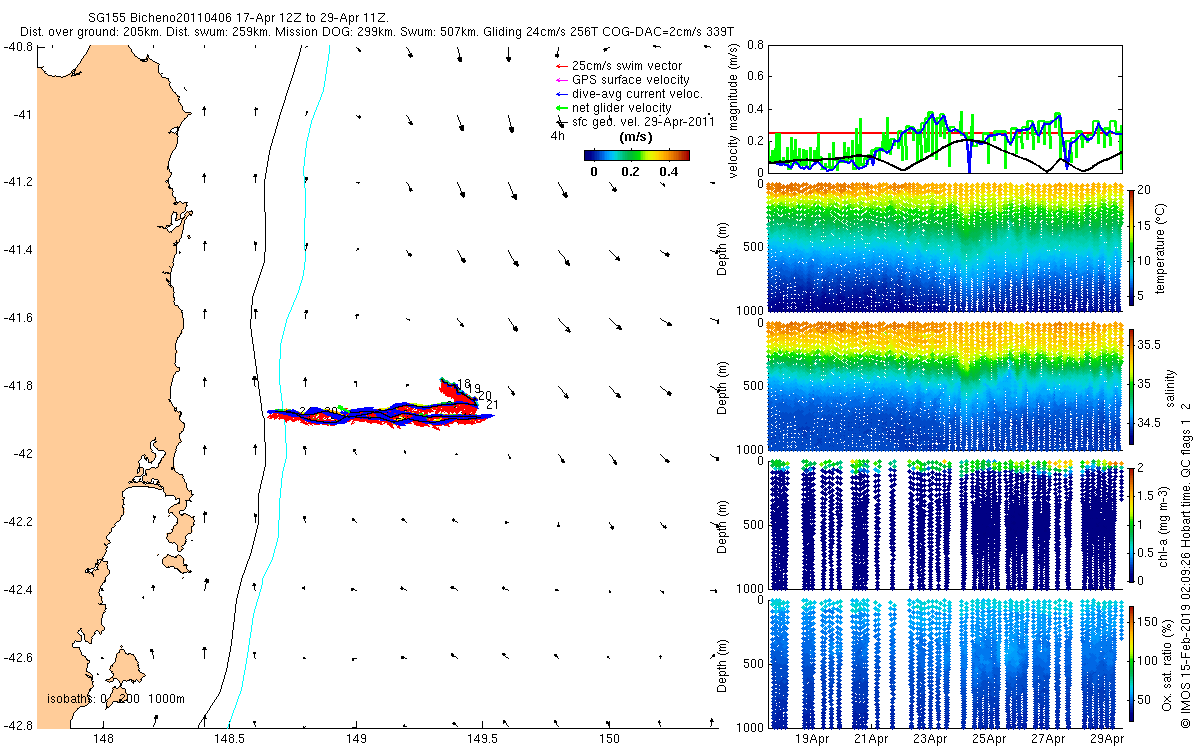Screen dimensions: 1200x750
Task: Click the map's (m/s) velocity colorbar
Action: point(637,155)
